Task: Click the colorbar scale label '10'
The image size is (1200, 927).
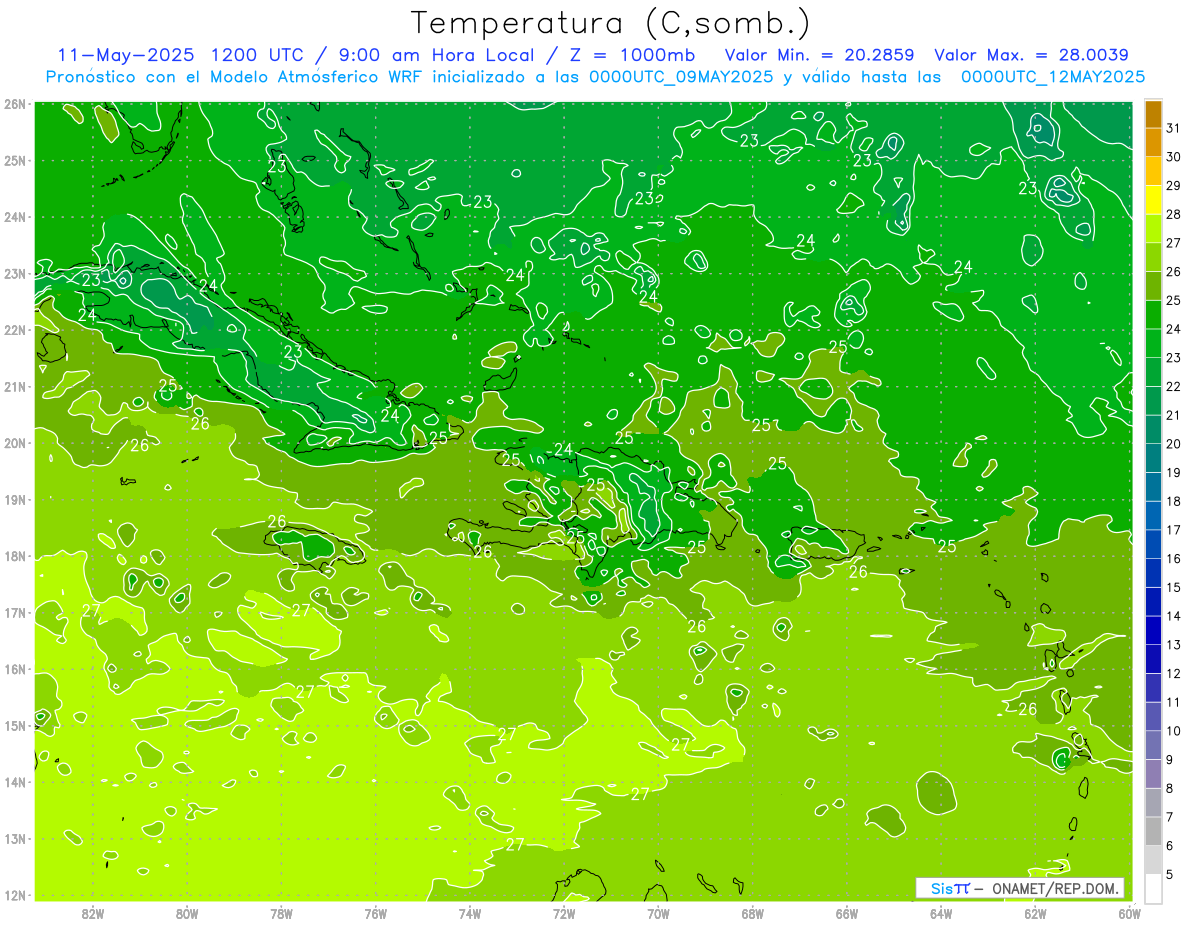Action: tap(1174, 731)
